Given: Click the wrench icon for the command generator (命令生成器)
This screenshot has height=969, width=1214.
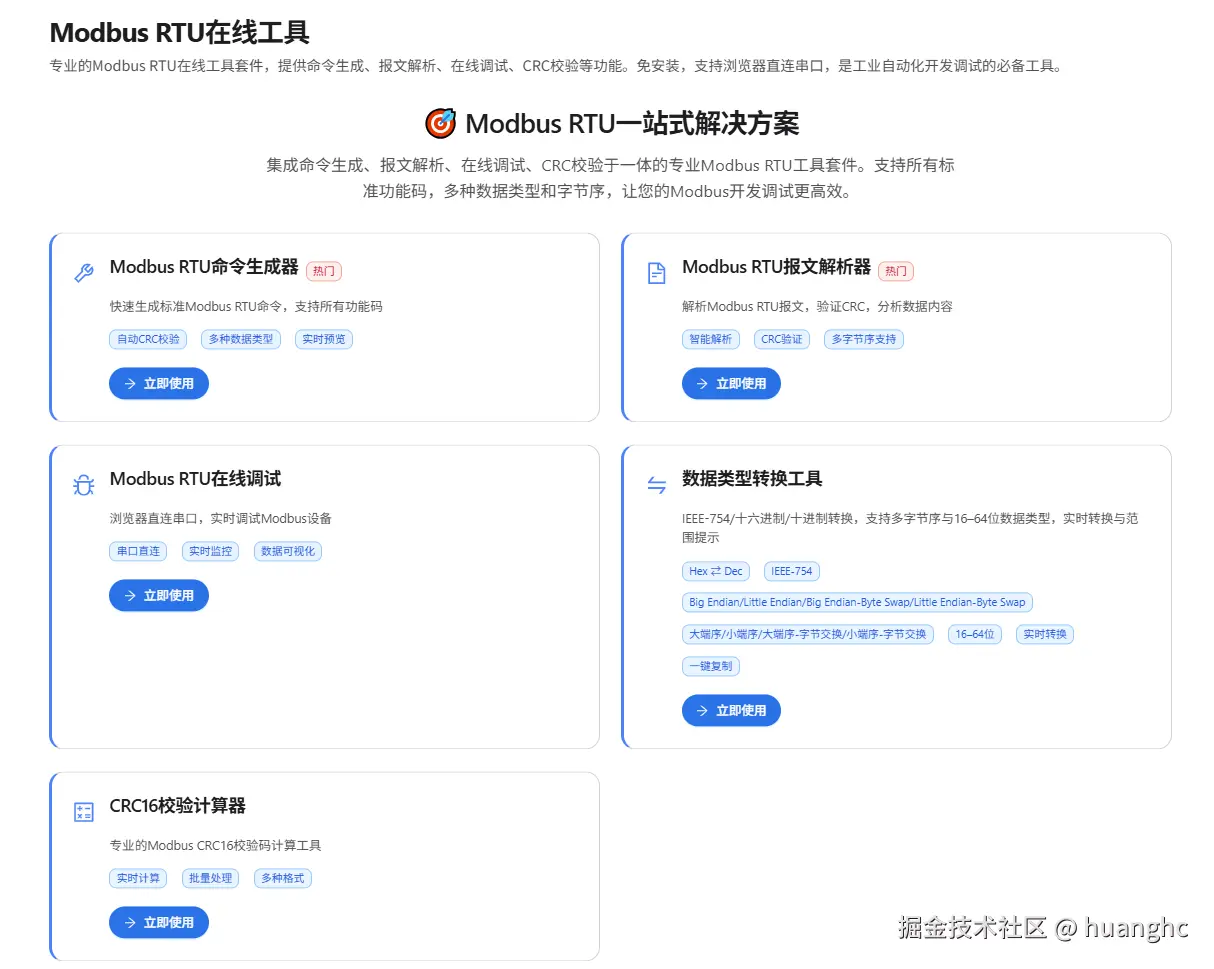Looking at the screenshot, I should (x=84, y=273).
